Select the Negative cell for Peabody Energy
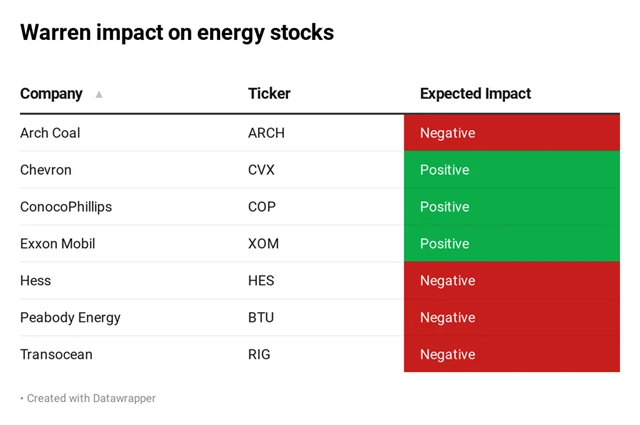 (511, 318)
